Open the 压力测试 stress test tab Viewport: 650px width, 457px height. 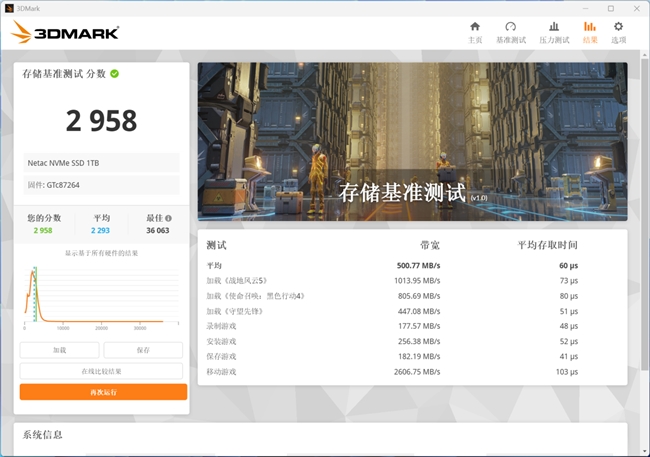pos(554,33)
